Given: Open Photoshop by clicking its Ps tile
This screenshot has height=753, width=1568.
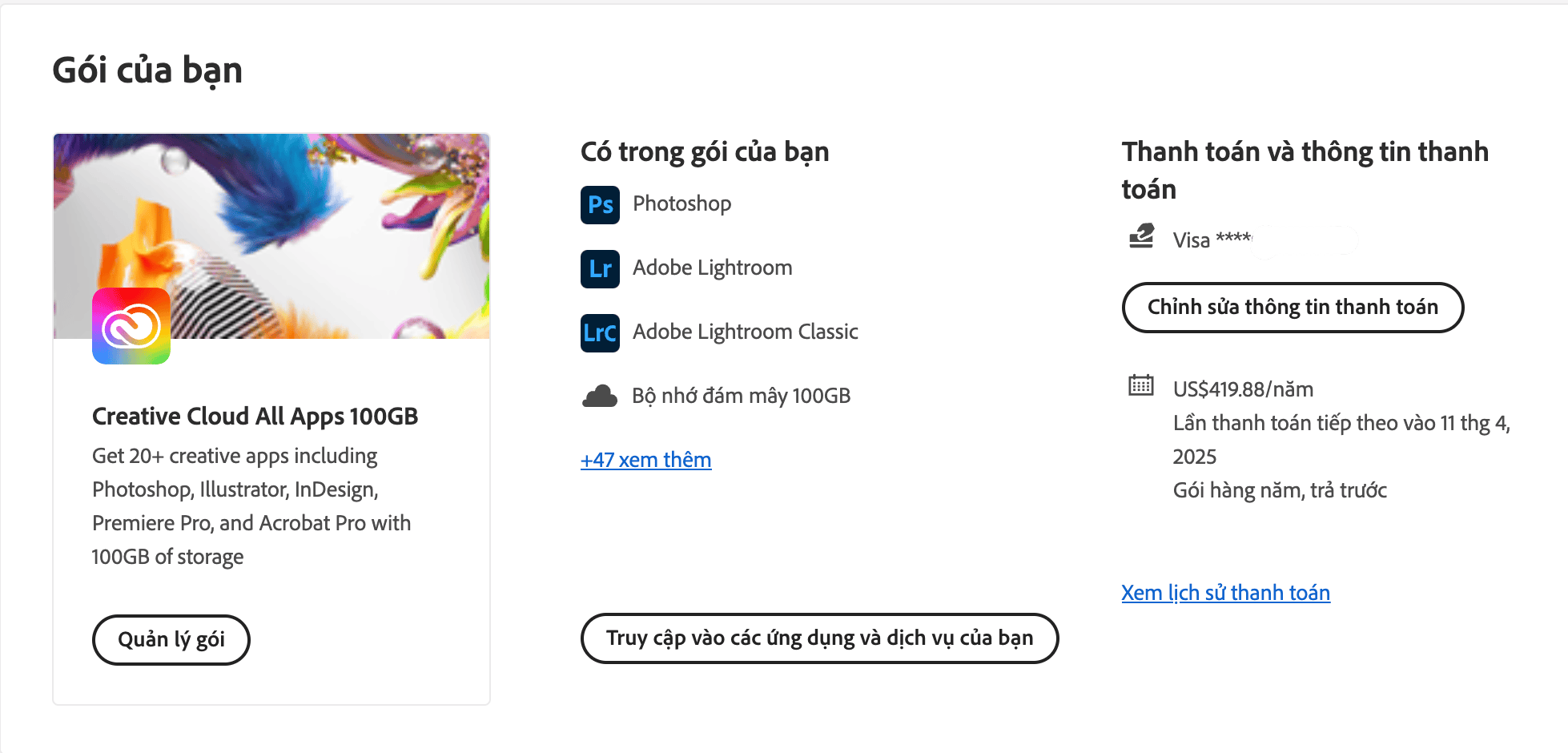Looking at the screenshot, I should tap(599, 205).
